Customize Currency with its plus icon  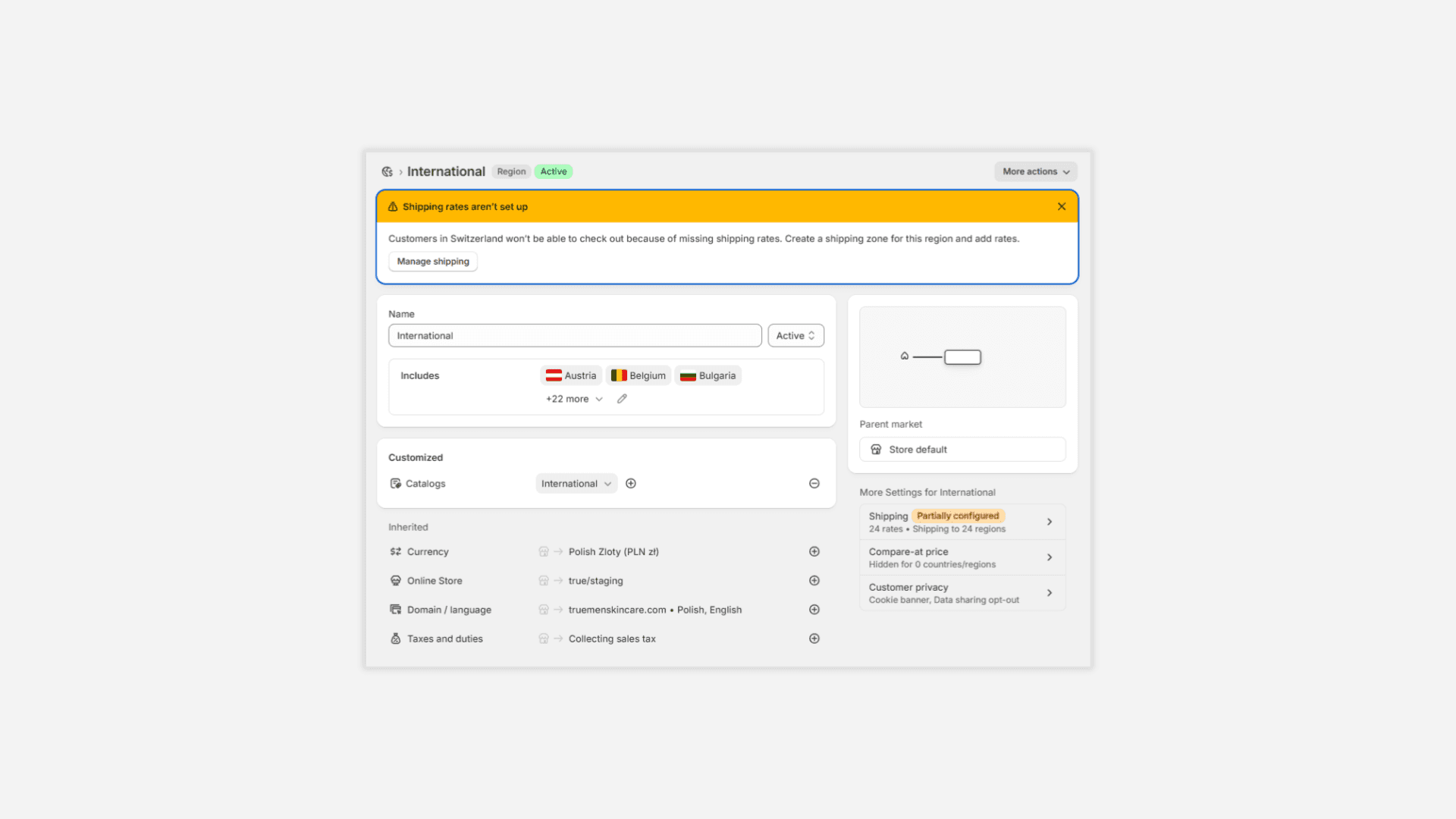click(x=814, y=552)
